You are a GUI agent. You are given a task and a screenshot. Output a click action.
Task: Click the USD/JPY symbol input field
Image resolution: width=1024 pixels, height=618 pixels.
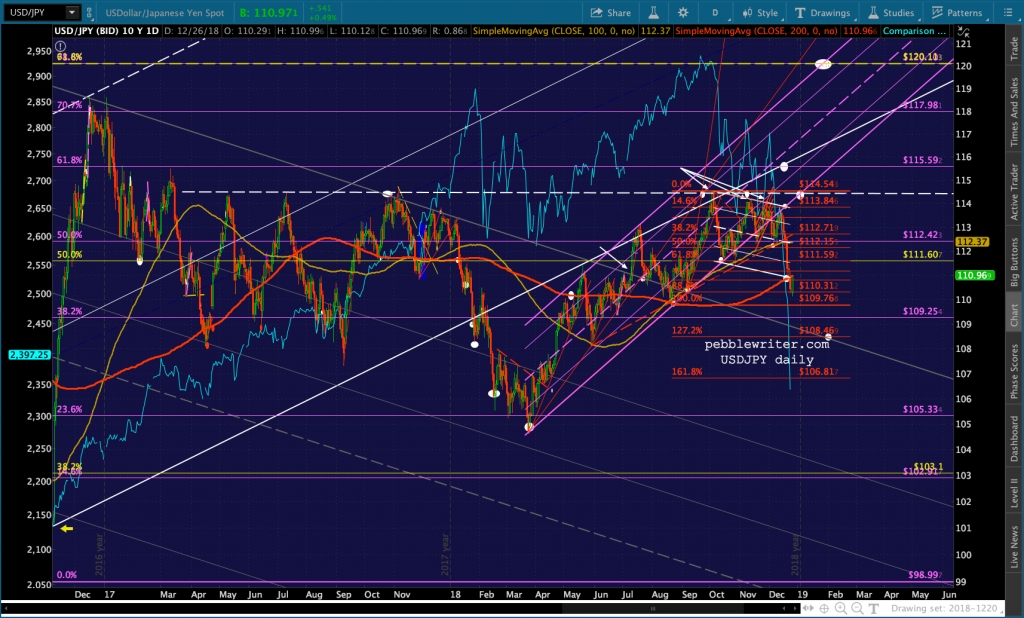(x=36, y=12)
